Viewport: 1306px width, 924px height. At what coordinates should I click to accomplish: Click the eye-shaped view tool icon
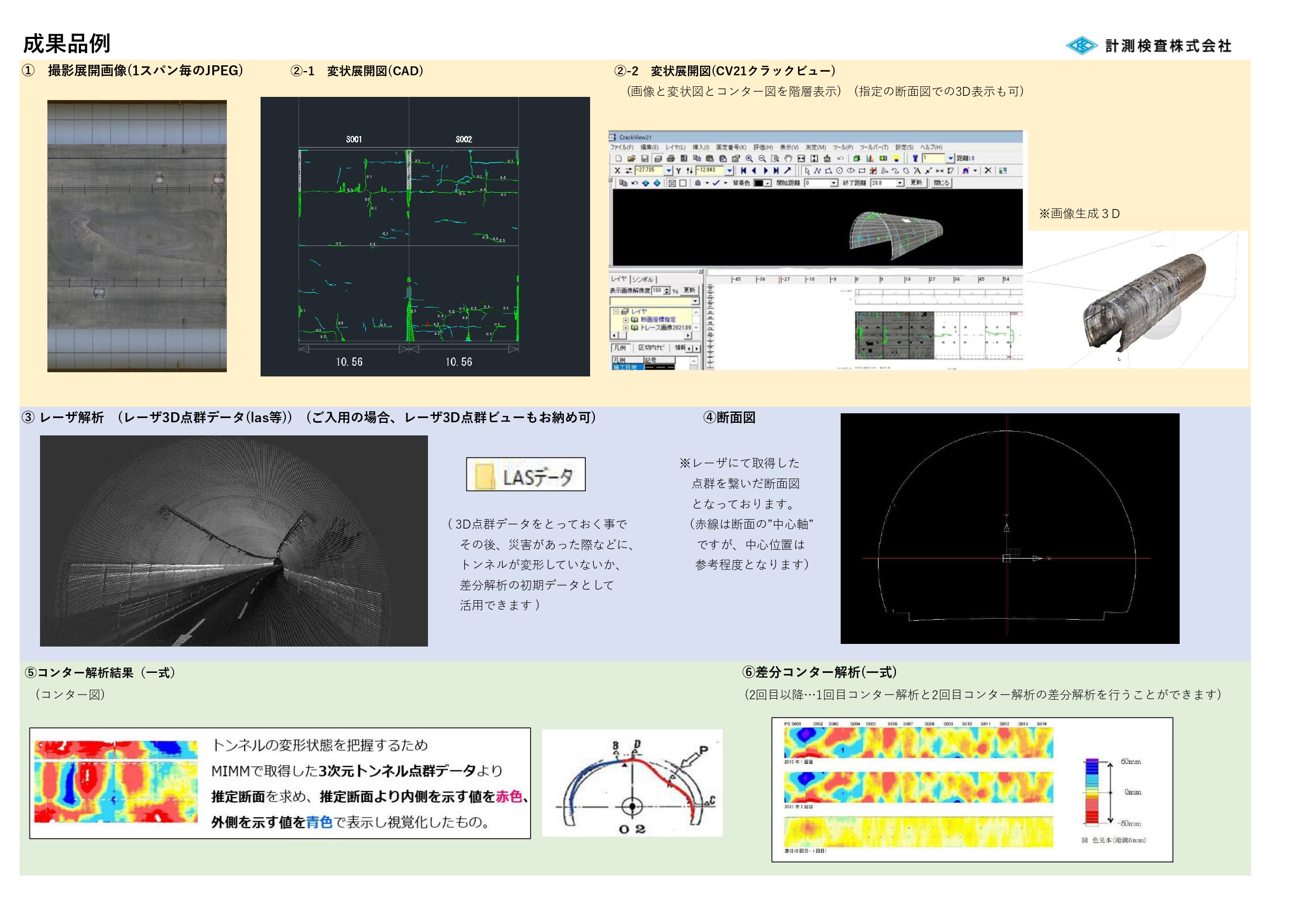[851, 171]
